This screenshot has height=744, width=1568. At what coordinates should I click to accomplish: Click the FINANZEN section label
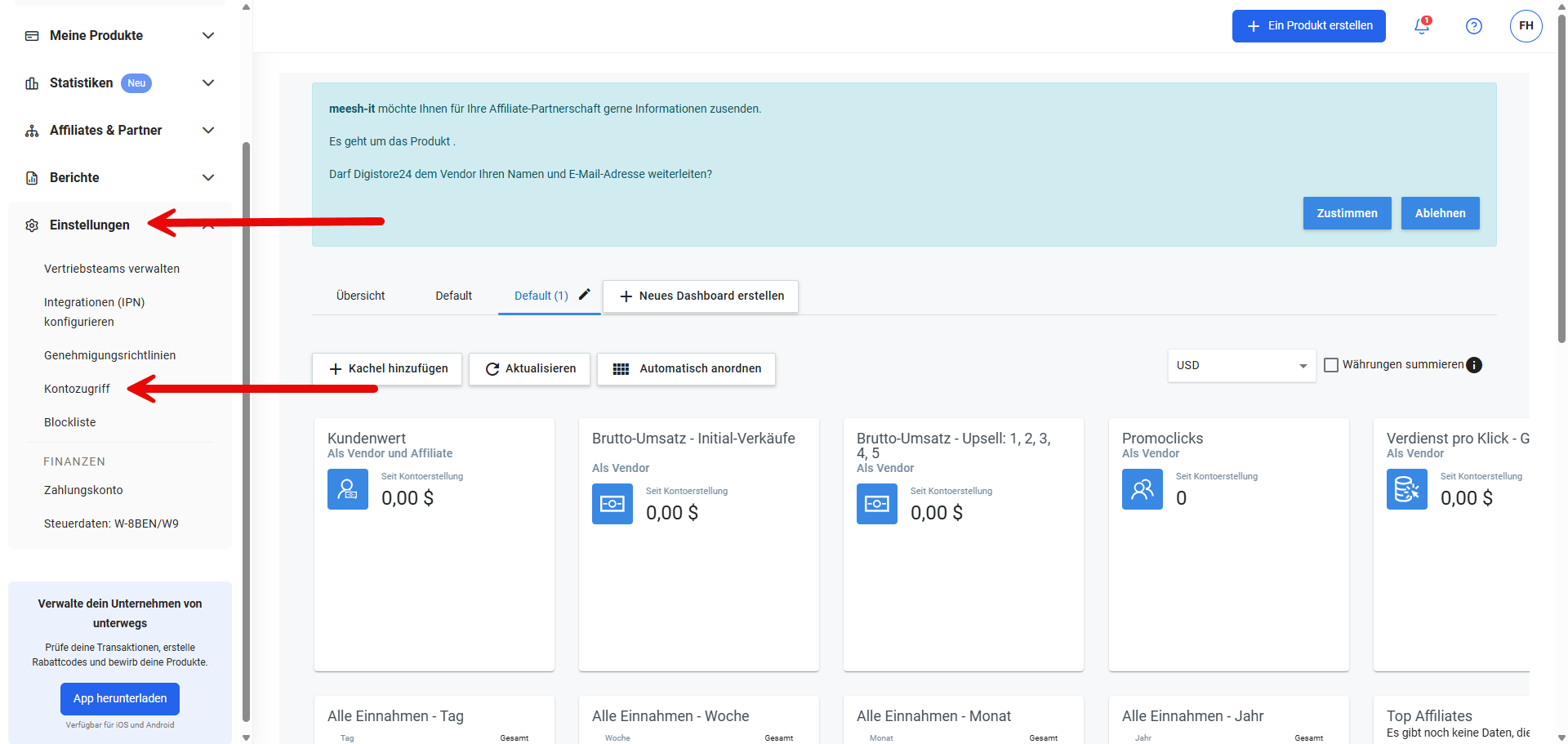[x=74, y=461]
